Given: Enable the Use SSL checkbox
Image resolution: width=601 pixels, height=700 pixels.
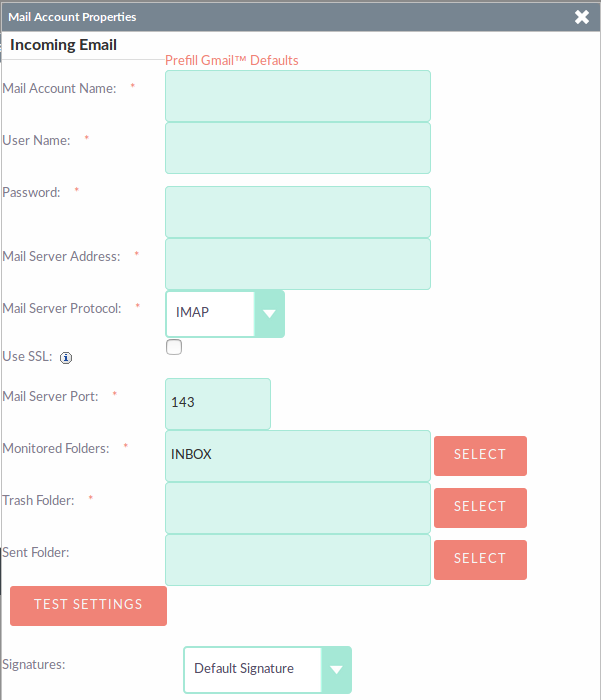Looking at the screenshot, I should coord(174,347).
